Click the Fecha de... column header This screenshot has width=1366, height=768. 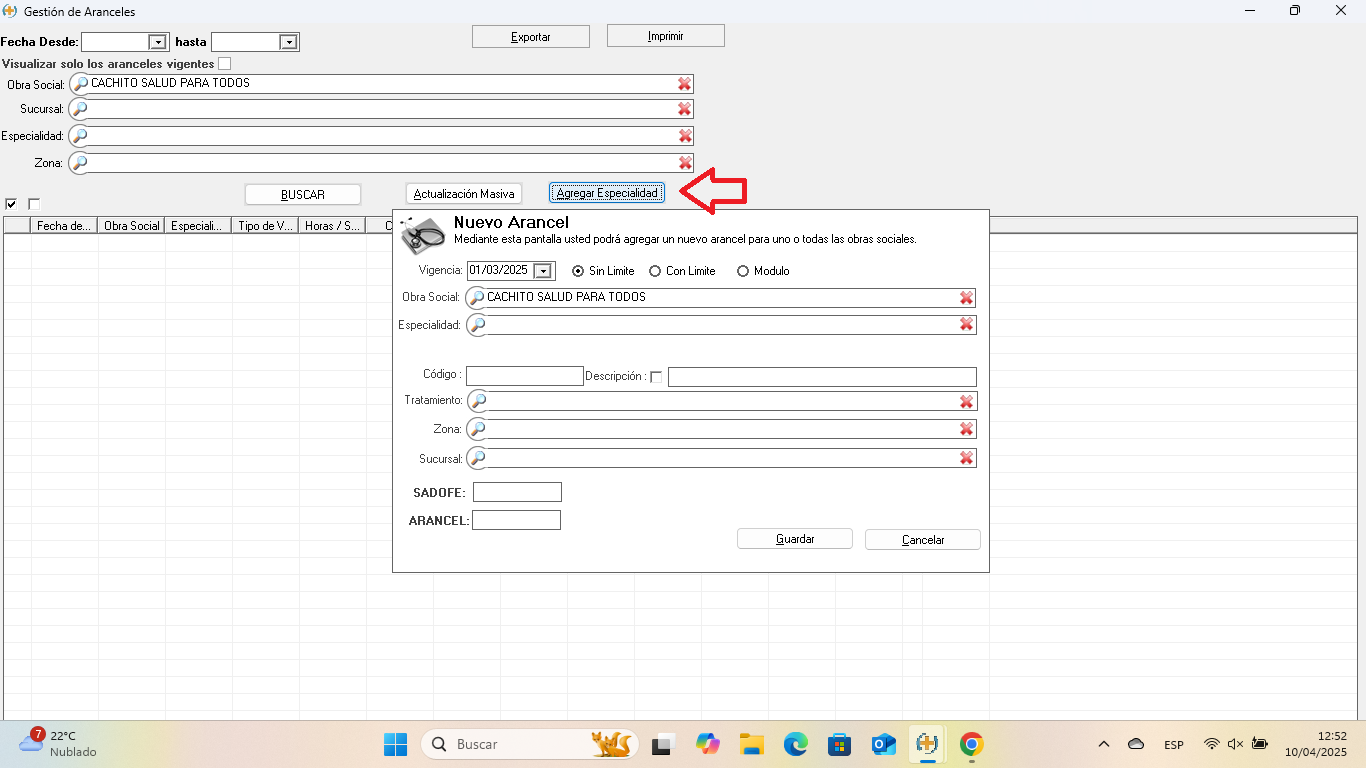[64, 226]
